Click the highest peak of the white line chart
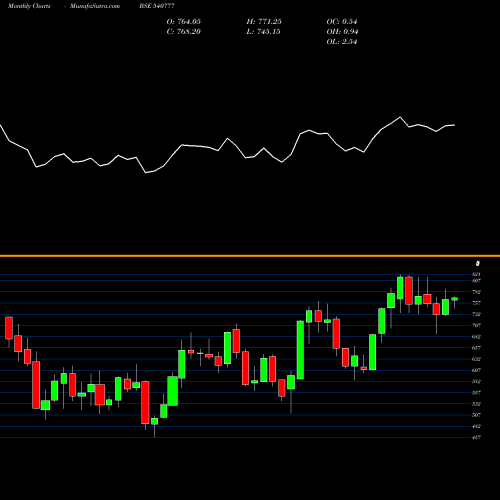Viewport: 500px width, 500px height. point(400,117)
